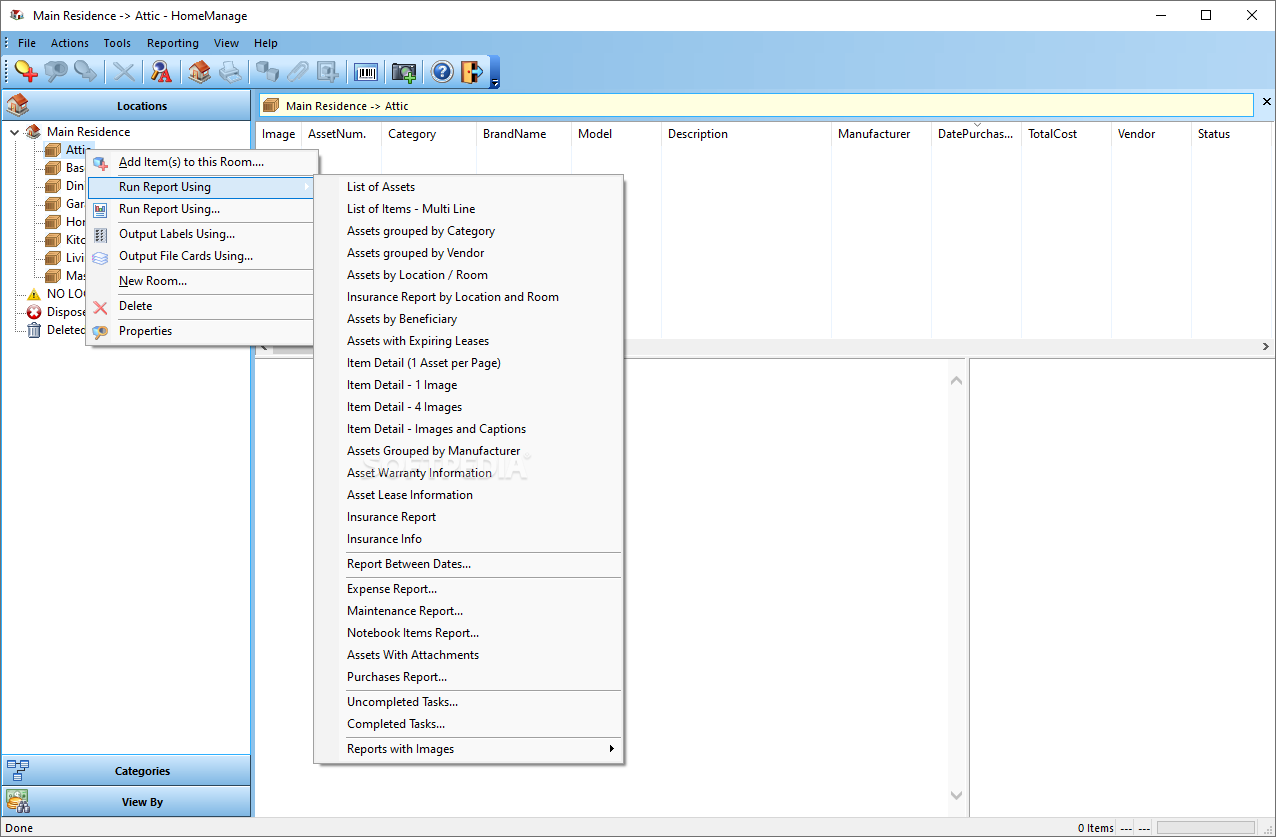Click the exit door toolbar icon
Viewport: 1276px width, 837px height.
472,72
